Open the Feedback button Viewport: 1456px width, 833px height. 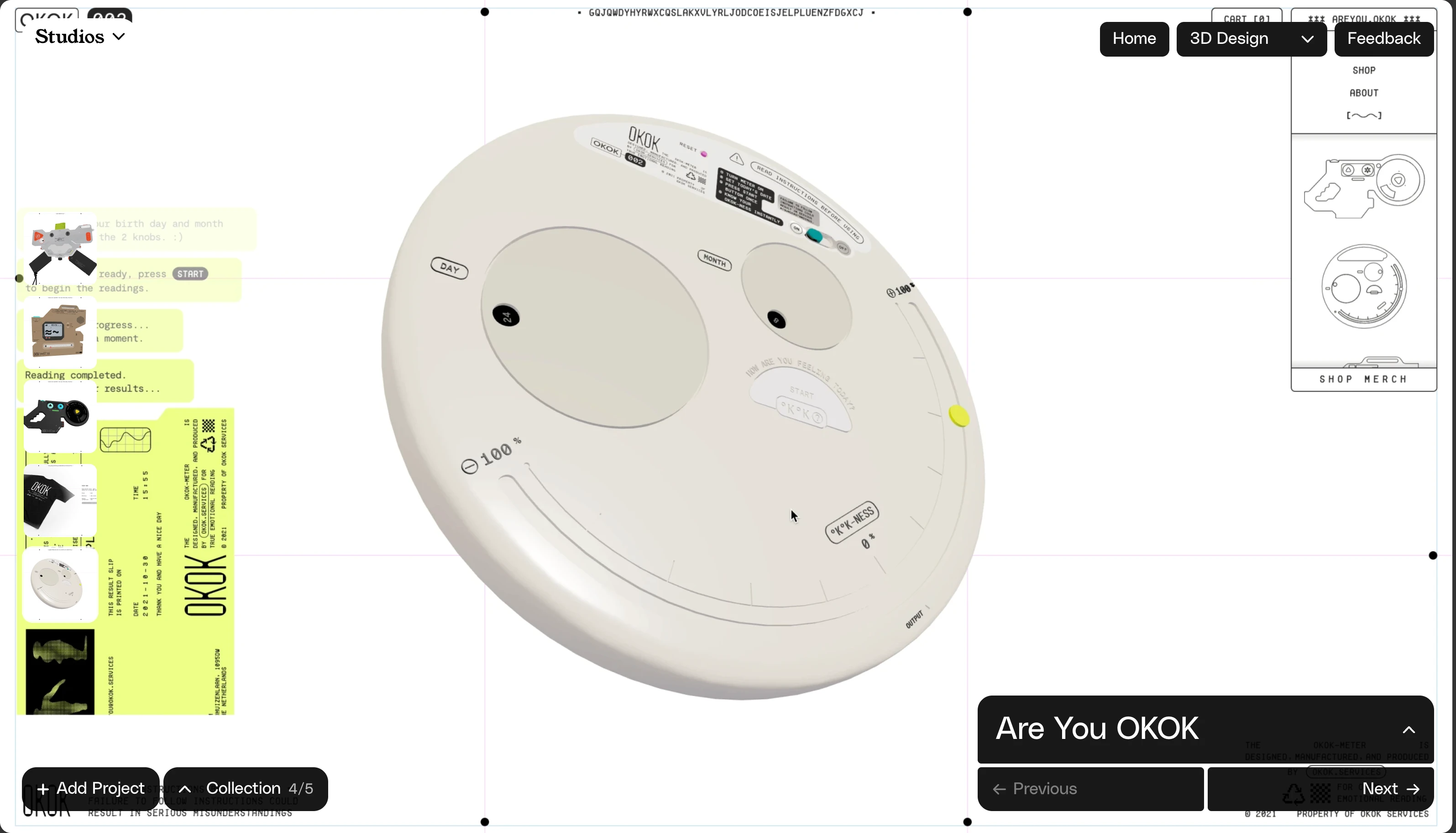(1384, 39)
